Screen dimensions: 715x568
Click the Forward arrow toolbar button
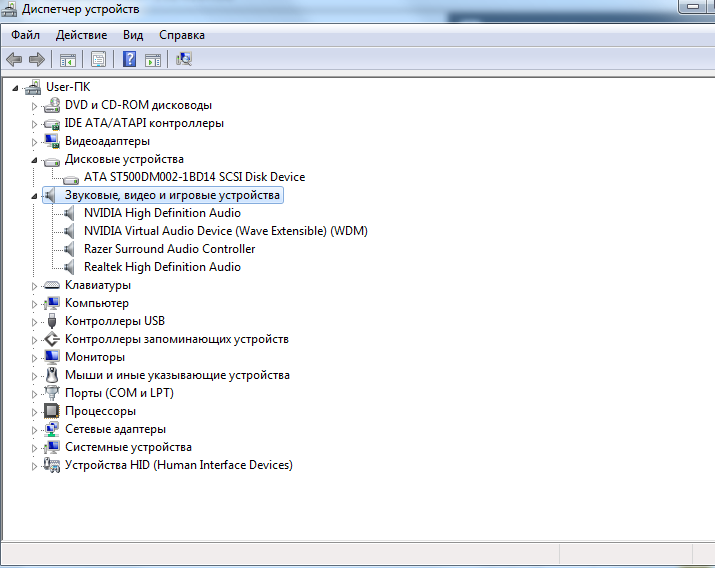coord(36,59)
